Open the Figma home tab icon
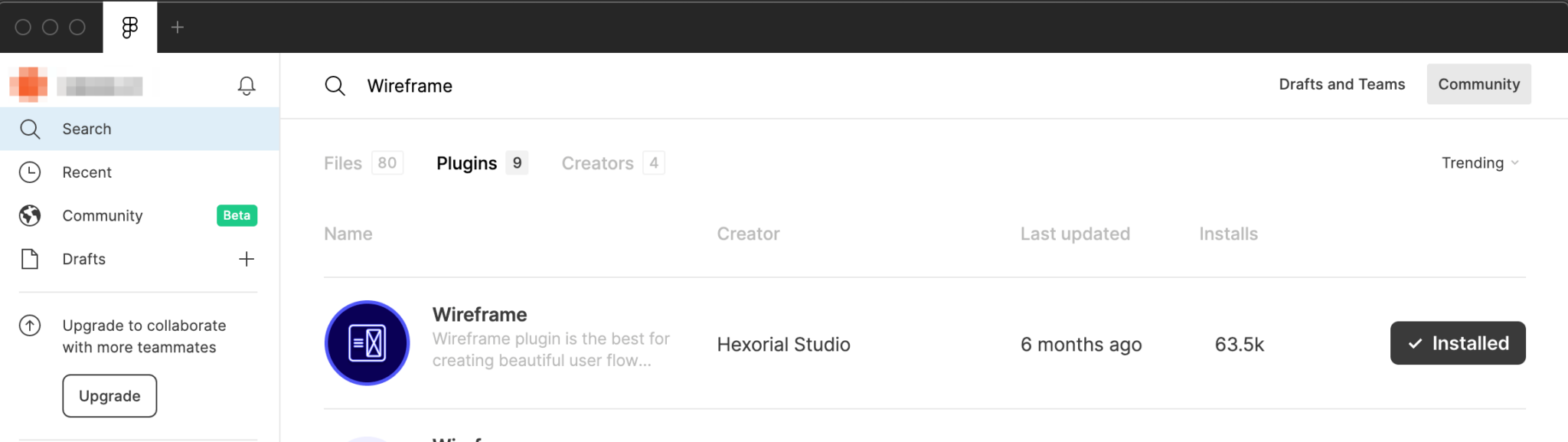Viewport: 1568px width, 442px height. pos(130,28)
